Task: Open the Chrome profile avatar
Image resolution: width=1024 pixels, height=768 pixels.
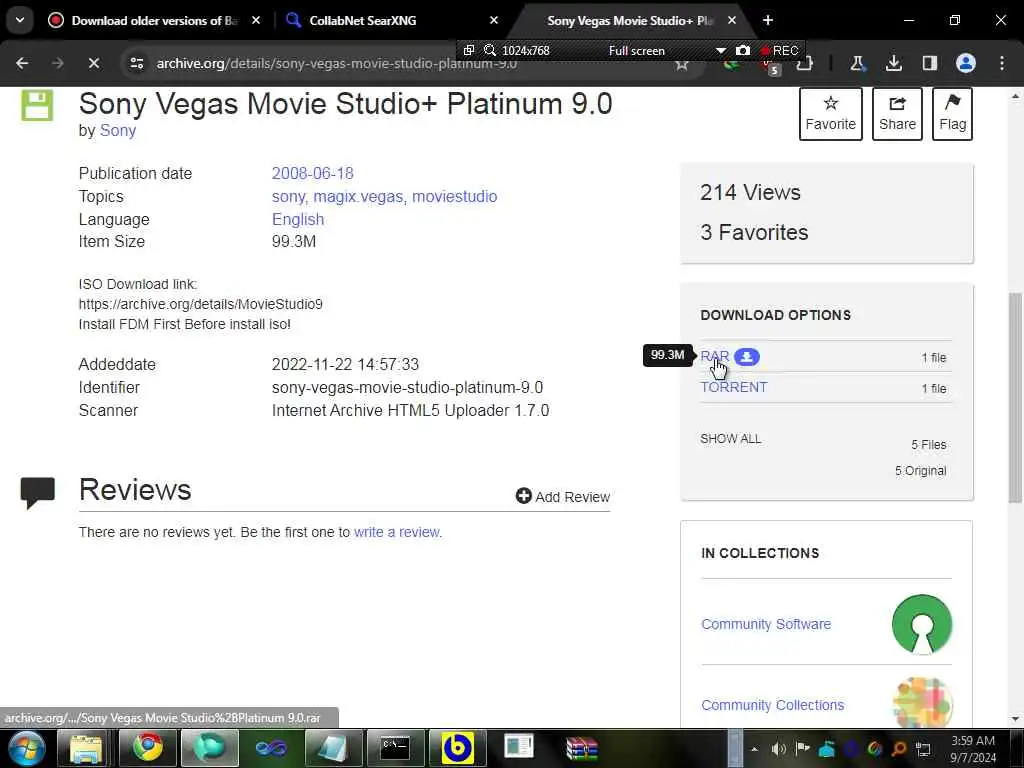Action: [966, 63]
